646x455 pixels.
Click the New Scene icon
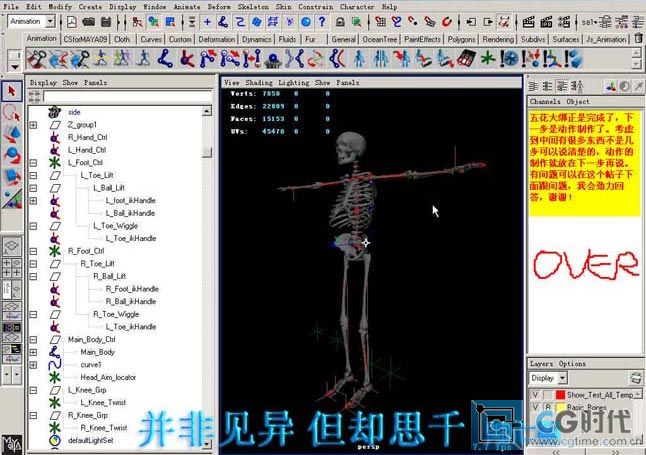[72, 22]
